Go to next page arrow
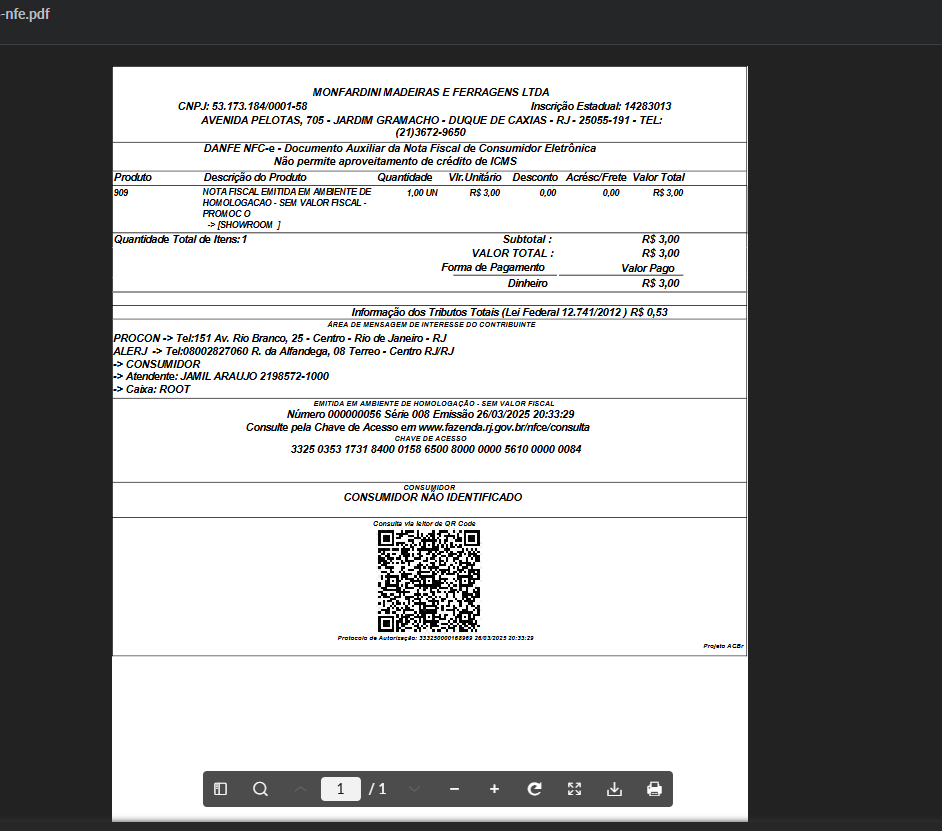 [415, 789]
